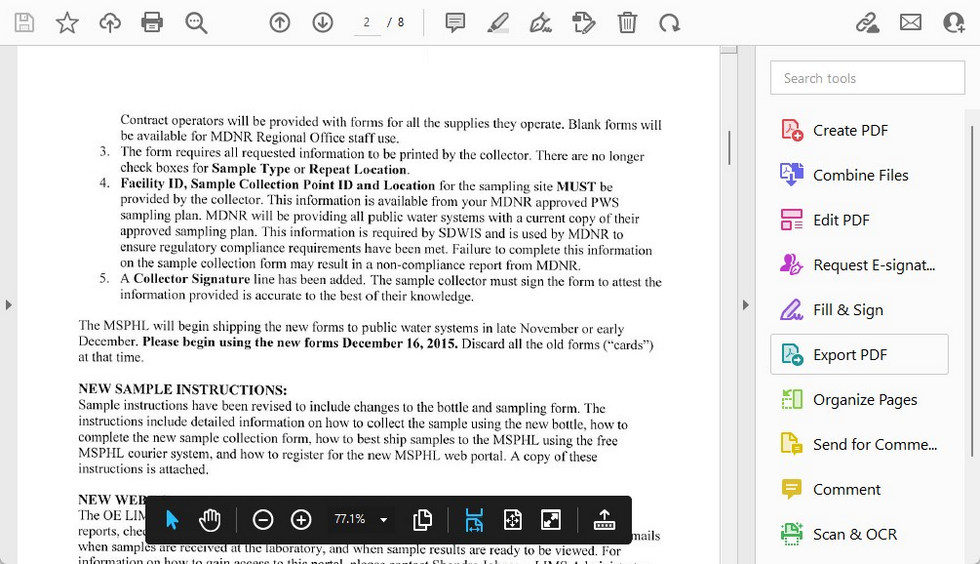This screenshot has height=564, width=980.
Task: Add a sticky note comment
Action: point(455,23)
